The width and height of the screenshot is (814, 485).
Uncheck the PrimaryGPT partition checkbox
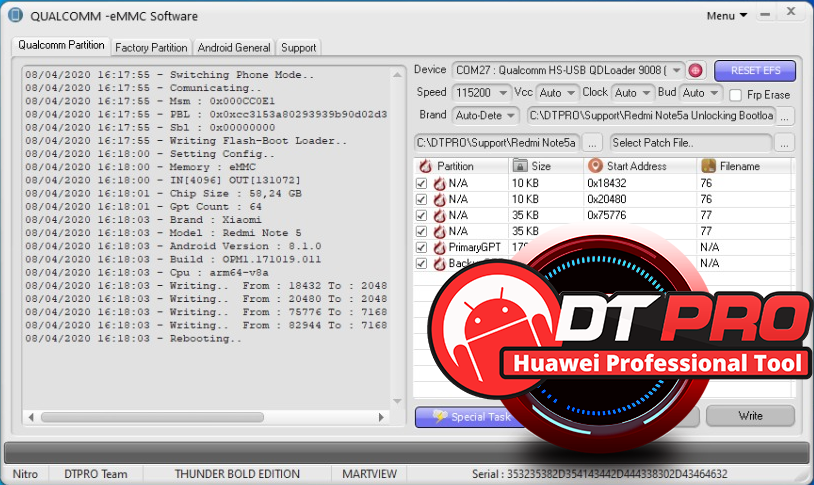(x=422, y=248)
